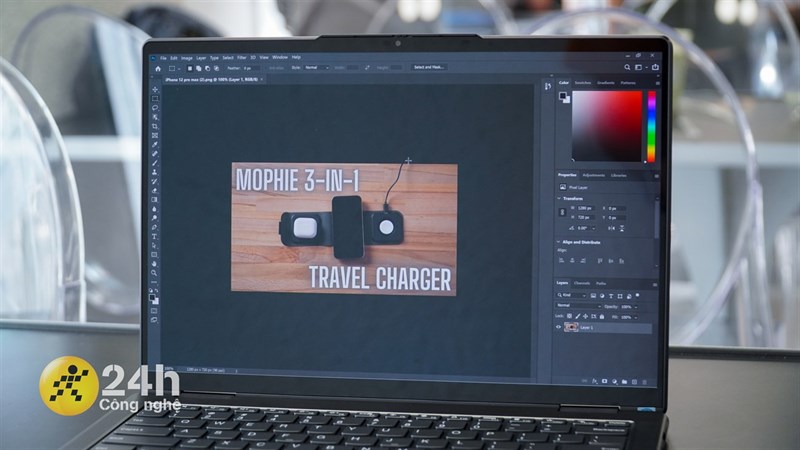Toggle Quick Mask mode in toolbar

(154, 311)
